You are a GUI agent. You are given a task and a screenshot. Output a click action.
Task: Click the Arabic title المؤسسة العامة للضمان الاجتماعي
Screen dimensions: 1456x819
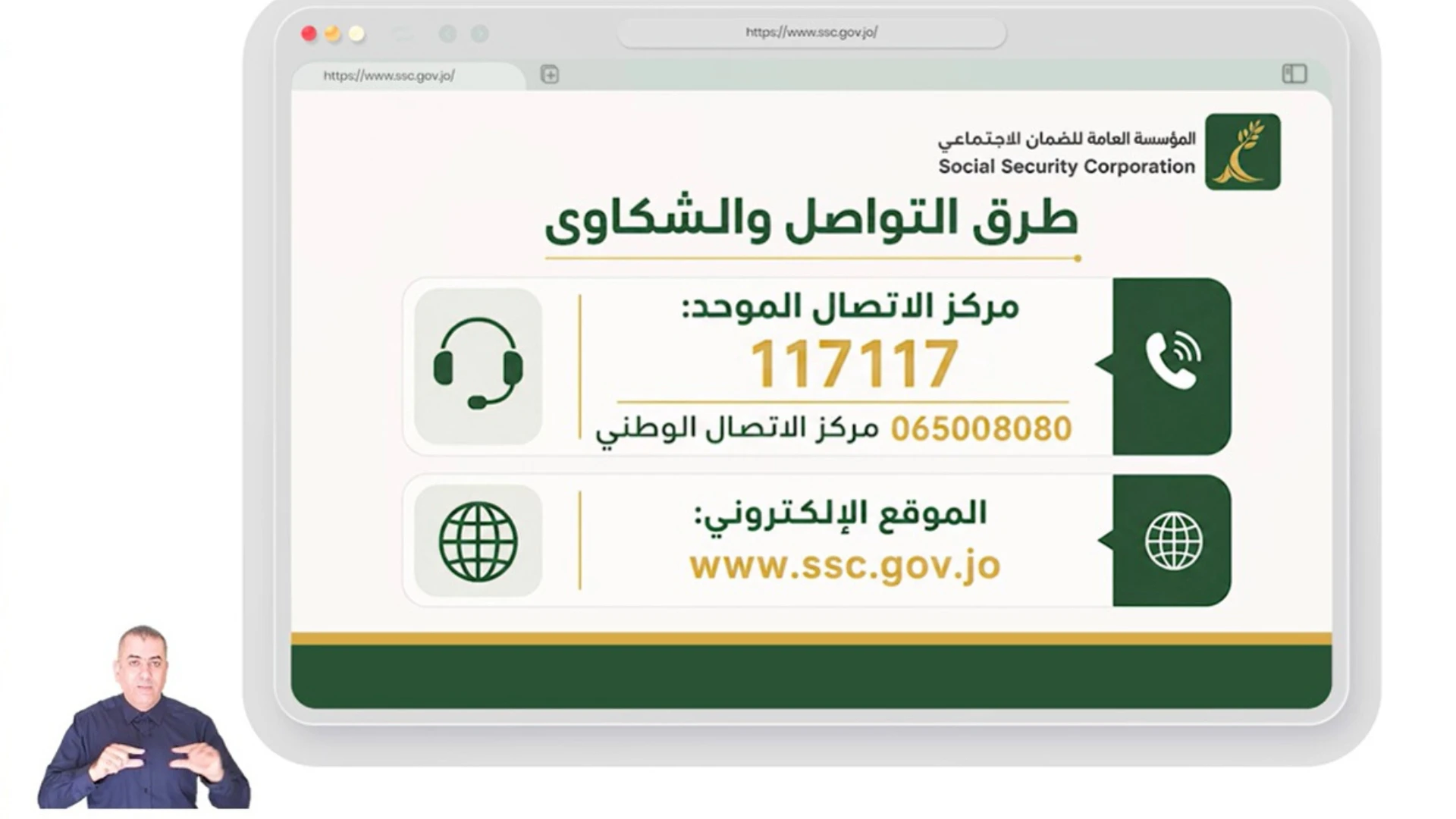point(1066,139)
